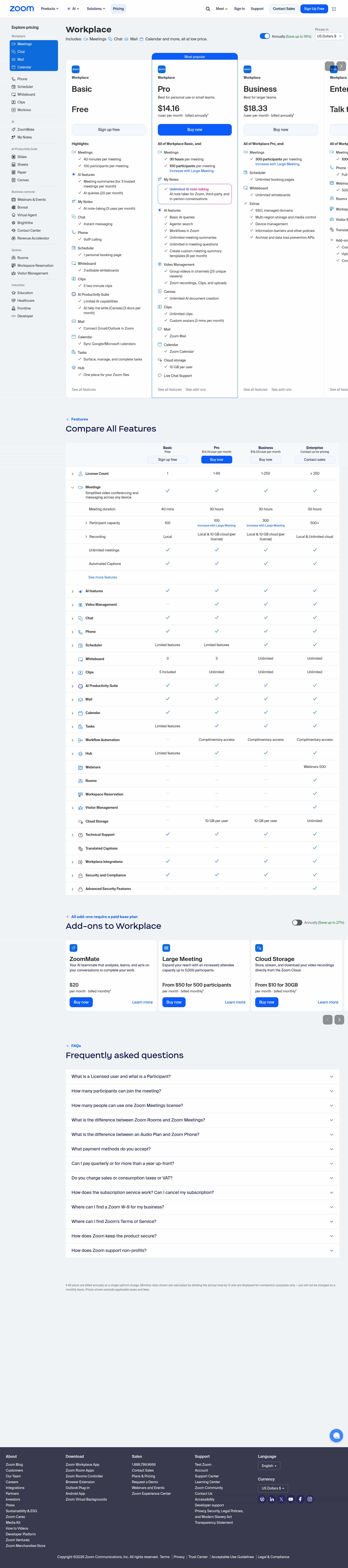Click the Webinars & Events sidebar icon

point(13,200)
